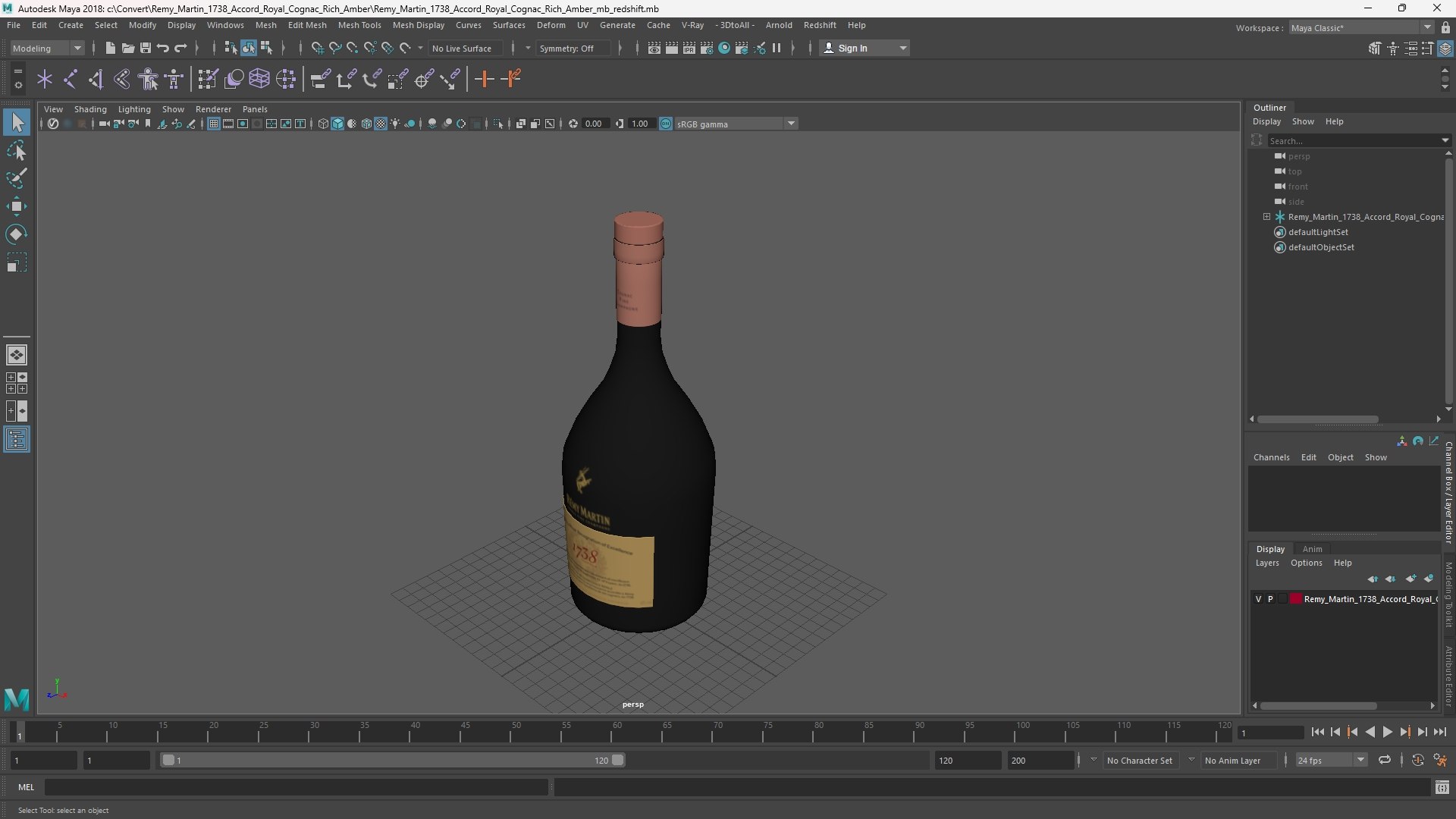
Task: Activate the Move tool in toolbox
Action: [x=17, y=206]
